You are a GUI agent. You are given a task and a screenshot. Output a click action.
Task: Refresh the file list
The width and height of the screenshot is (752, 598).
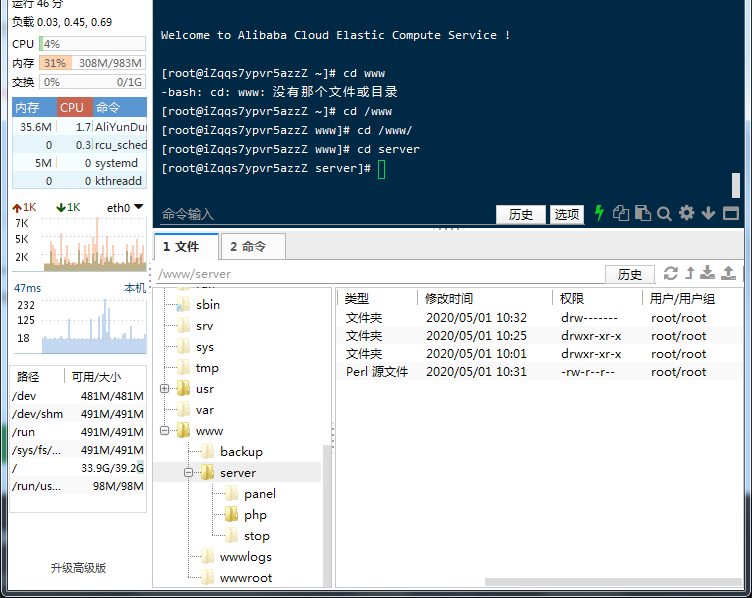(x=670, y=273)
